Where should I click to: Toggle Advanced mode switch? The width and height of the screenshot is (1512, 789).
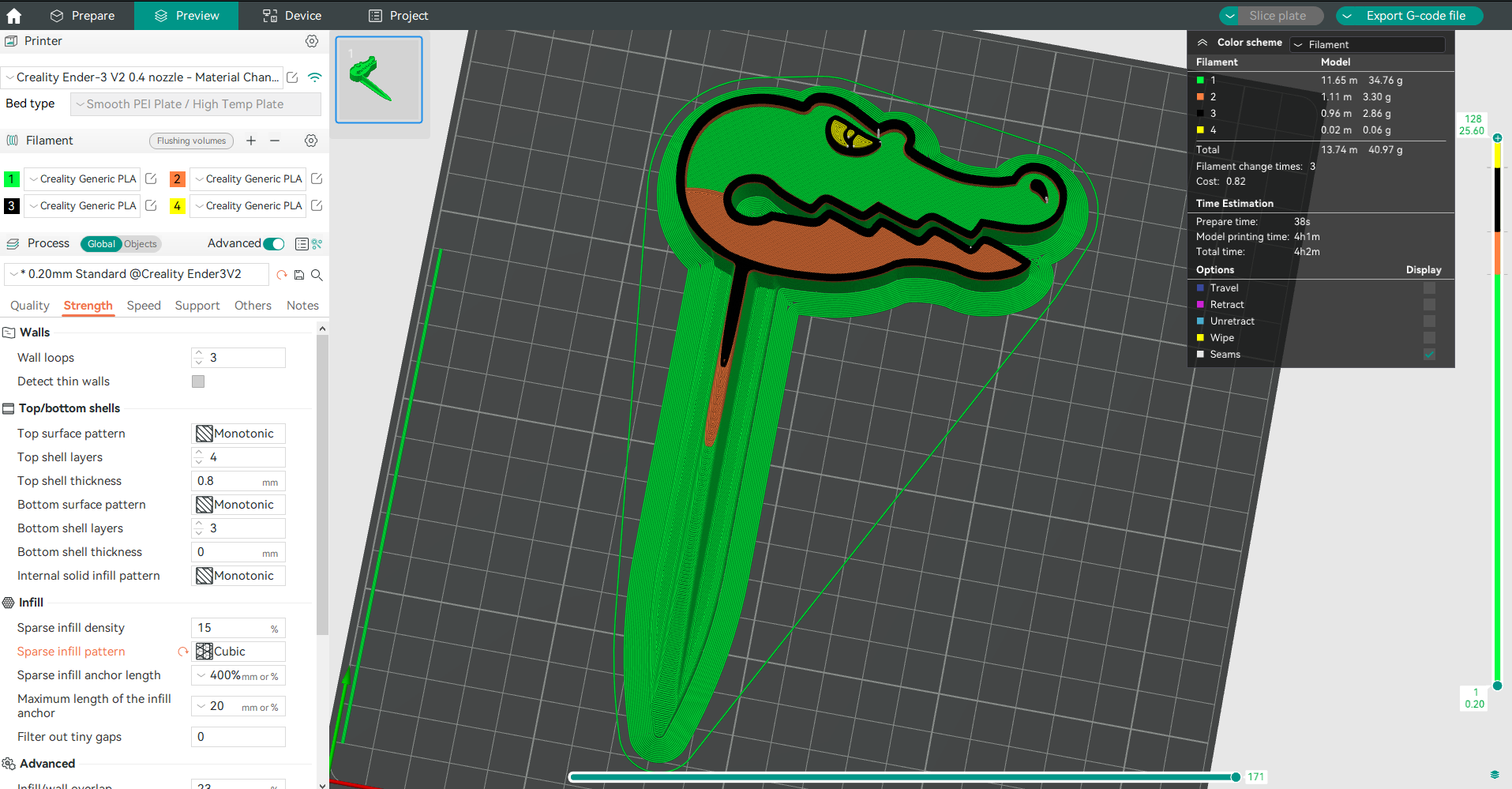click(x=274, y=244)
